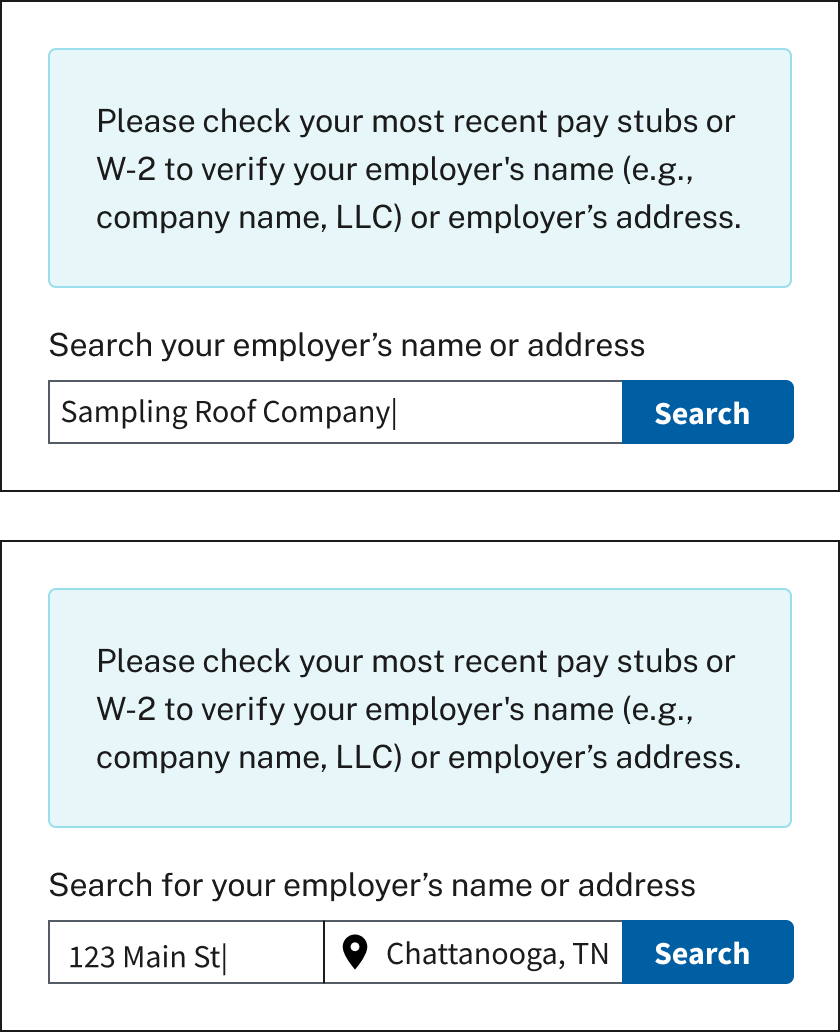840x1032 pixels.
Task: Select the Chattanooga, TN location field
Action: 497,953
